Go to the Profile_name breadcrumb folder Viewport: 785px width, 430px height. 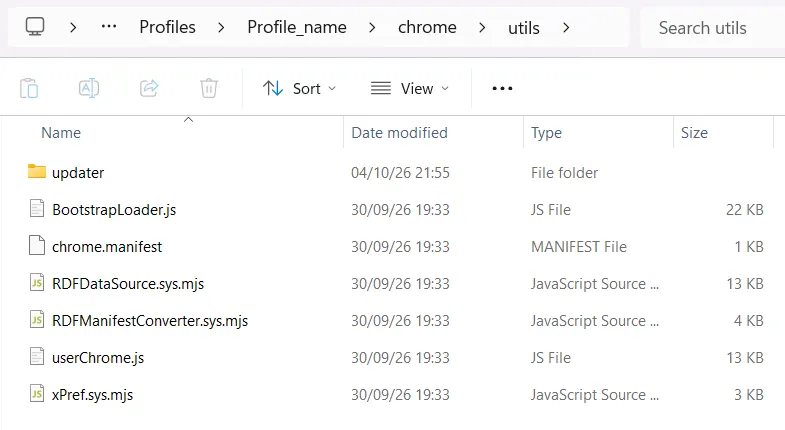click(x=297, y=27)
